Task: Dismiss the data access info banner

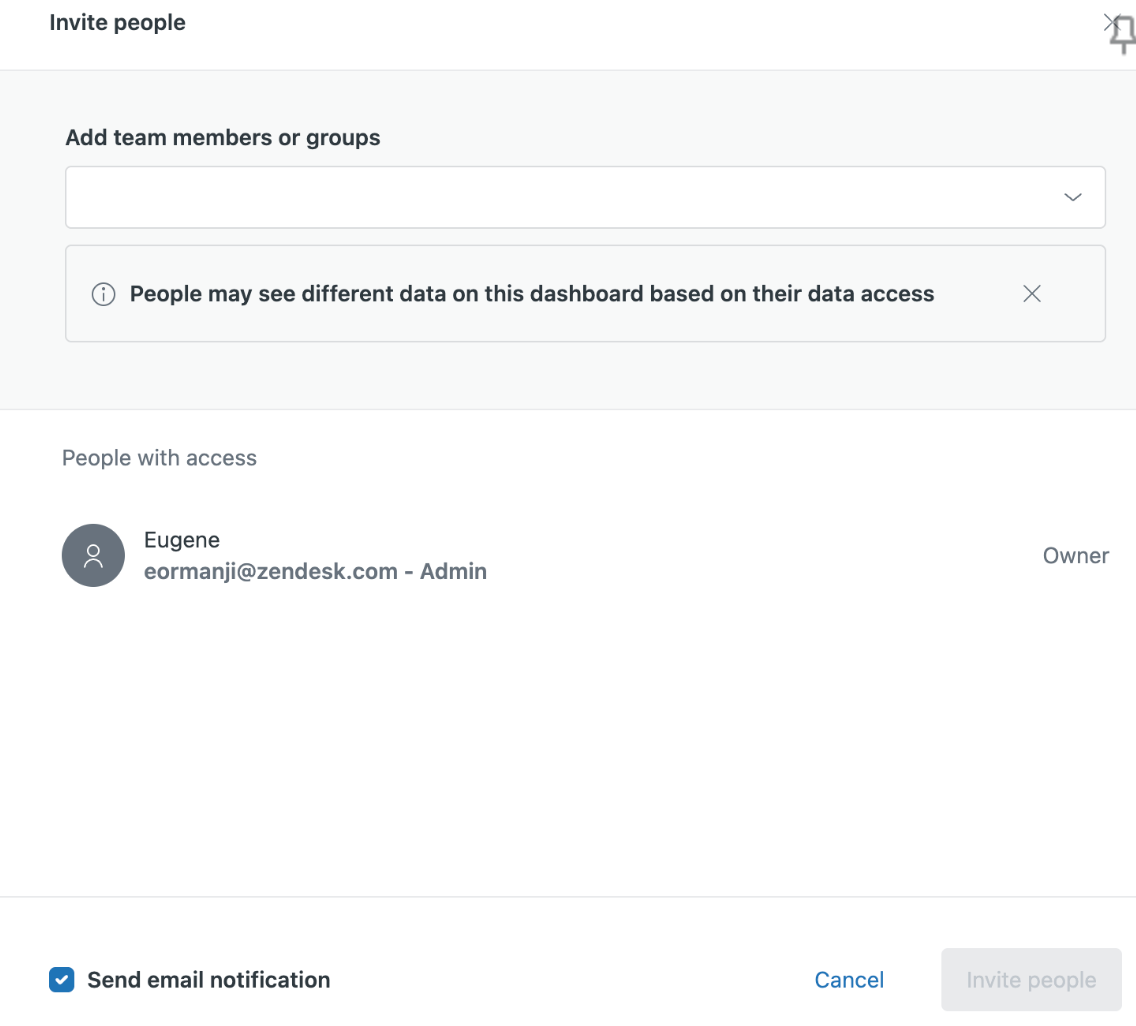Action: point(1032,294)
